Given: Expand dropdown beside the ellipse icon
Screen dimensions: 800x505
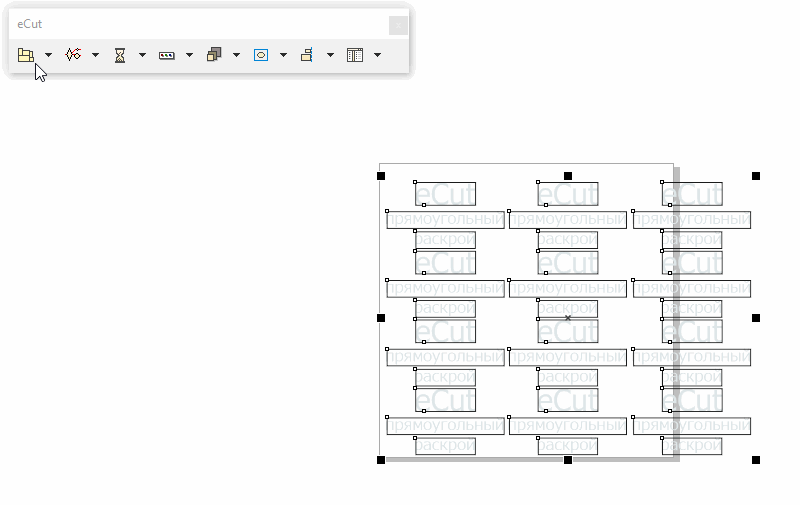Looking at the screenshot, I should (283, 55).
